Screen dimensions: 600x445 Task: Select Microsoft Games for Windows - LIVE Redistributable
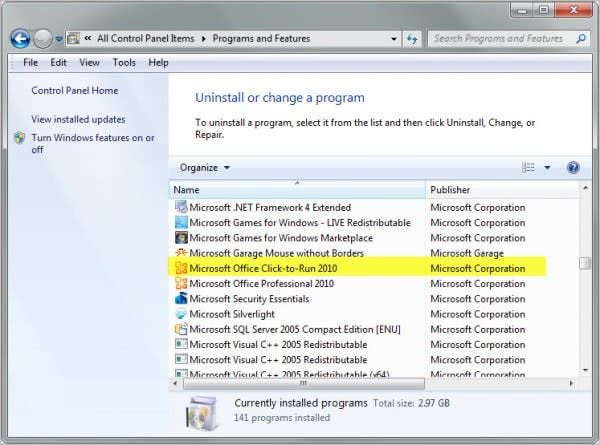pos(300,223)
